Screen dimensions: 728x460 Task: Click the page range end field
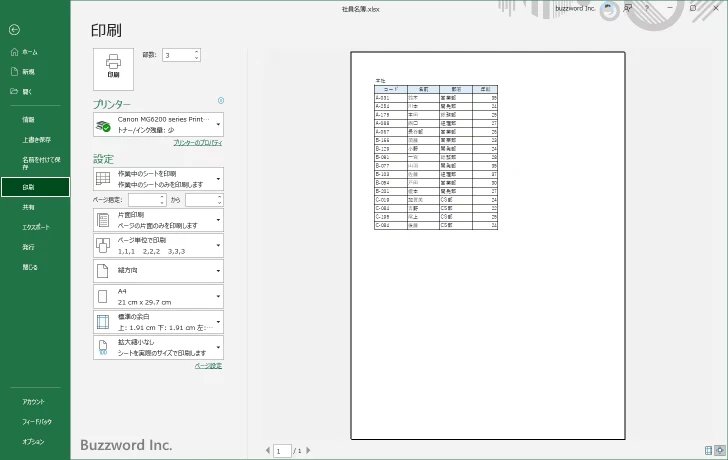(201, 200)
